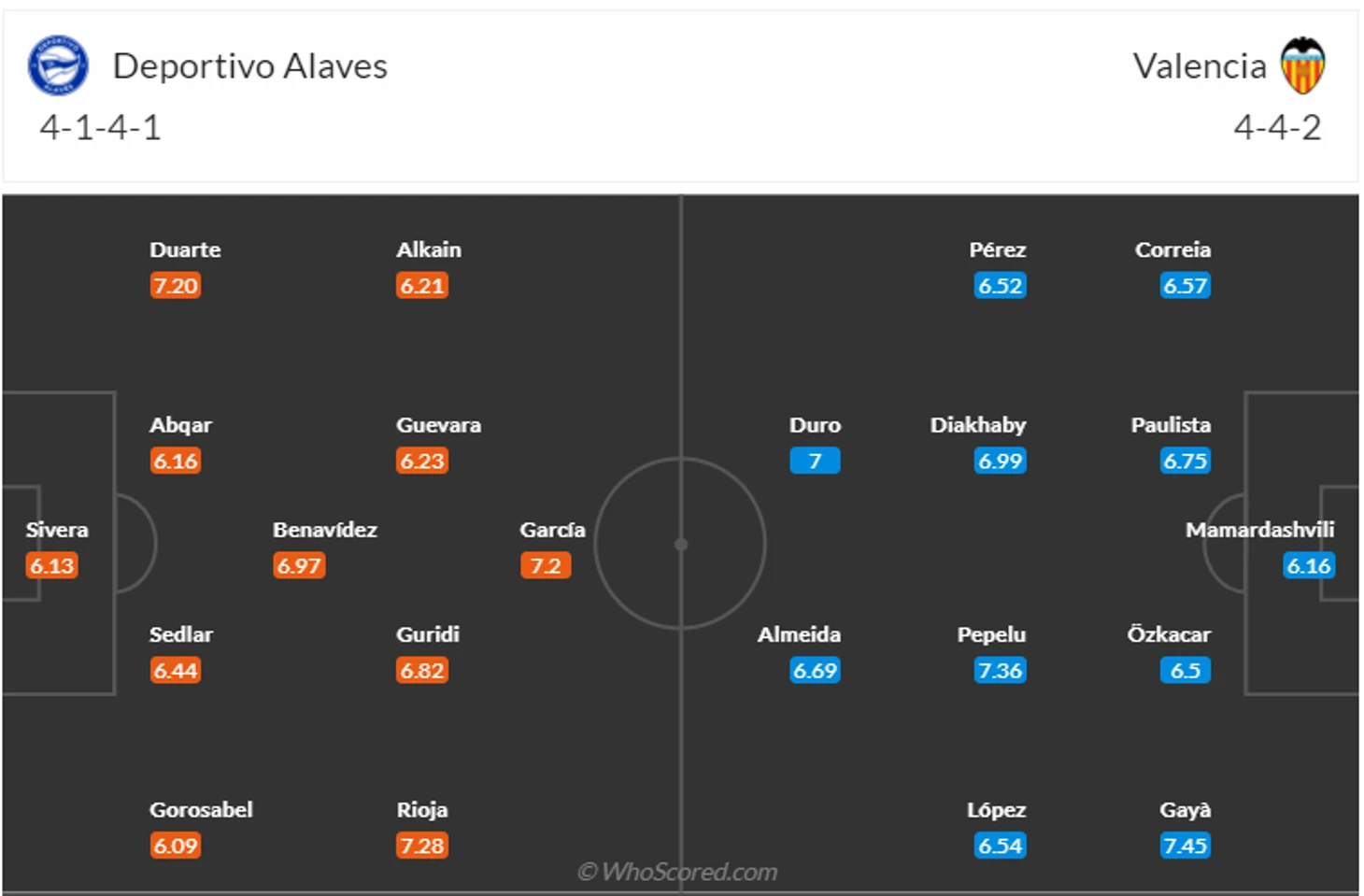Click Mamardashvili's 6.16 rating badge
This screenshot has height=896, width=1364.
point(1309,565)
